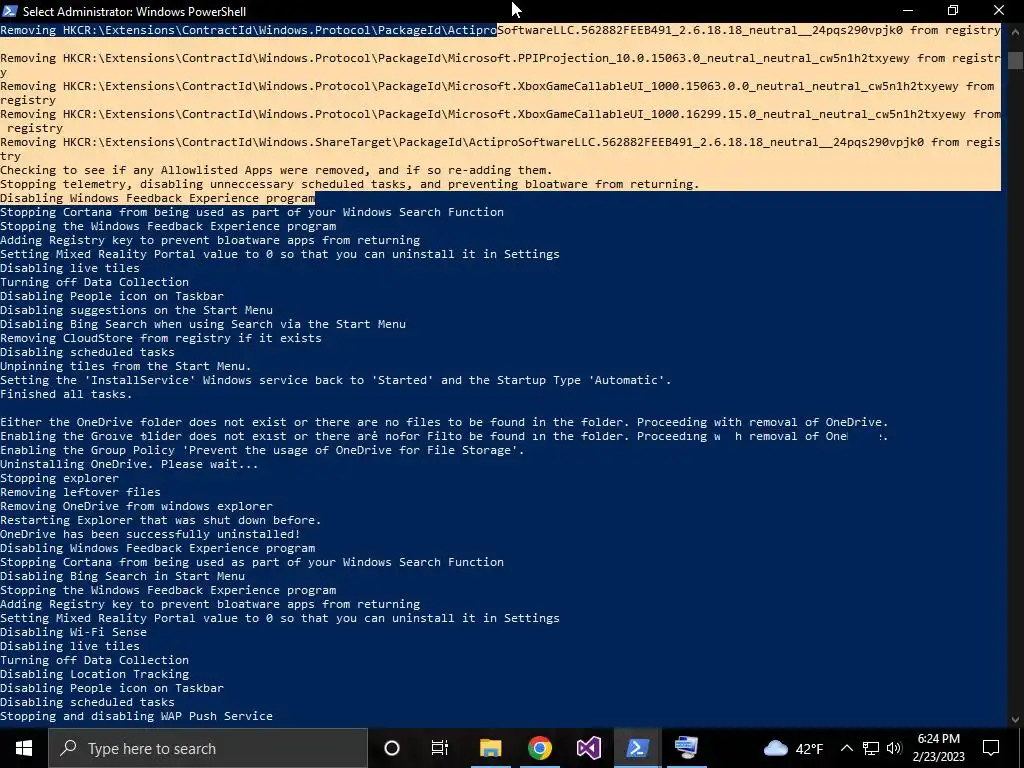Open Cortana circle icon on taskbar
The width and height of the screenshot is (1024, 768).
click(x=392, y=748)
